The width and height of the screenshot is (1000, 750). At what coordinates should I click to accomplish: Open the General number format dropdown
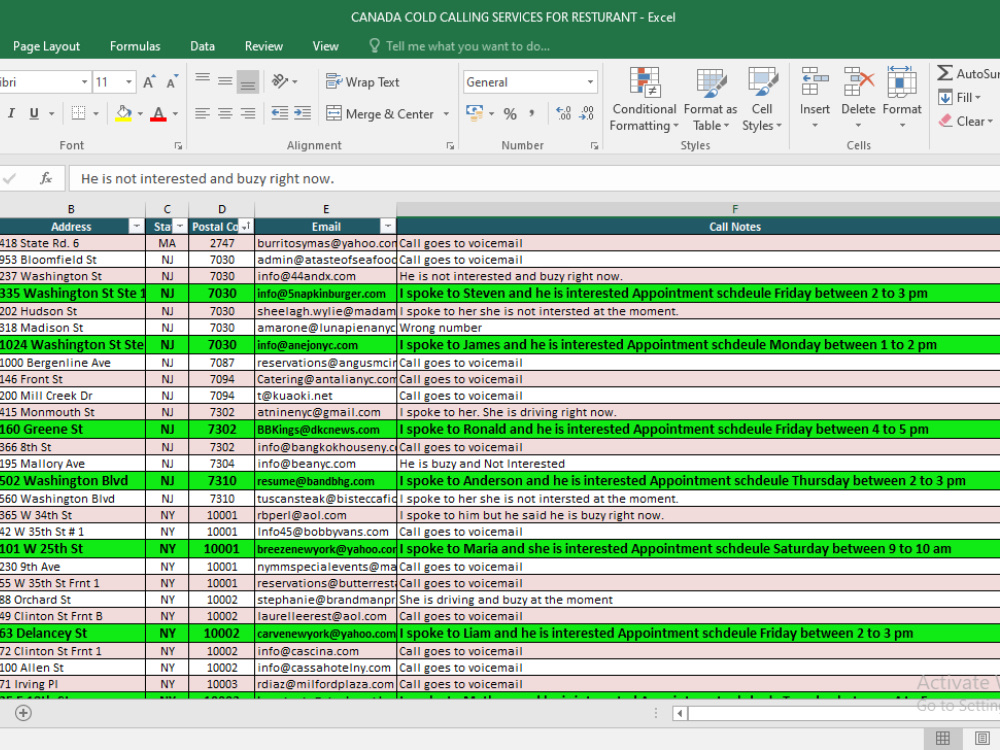click(x=590, y=82)
